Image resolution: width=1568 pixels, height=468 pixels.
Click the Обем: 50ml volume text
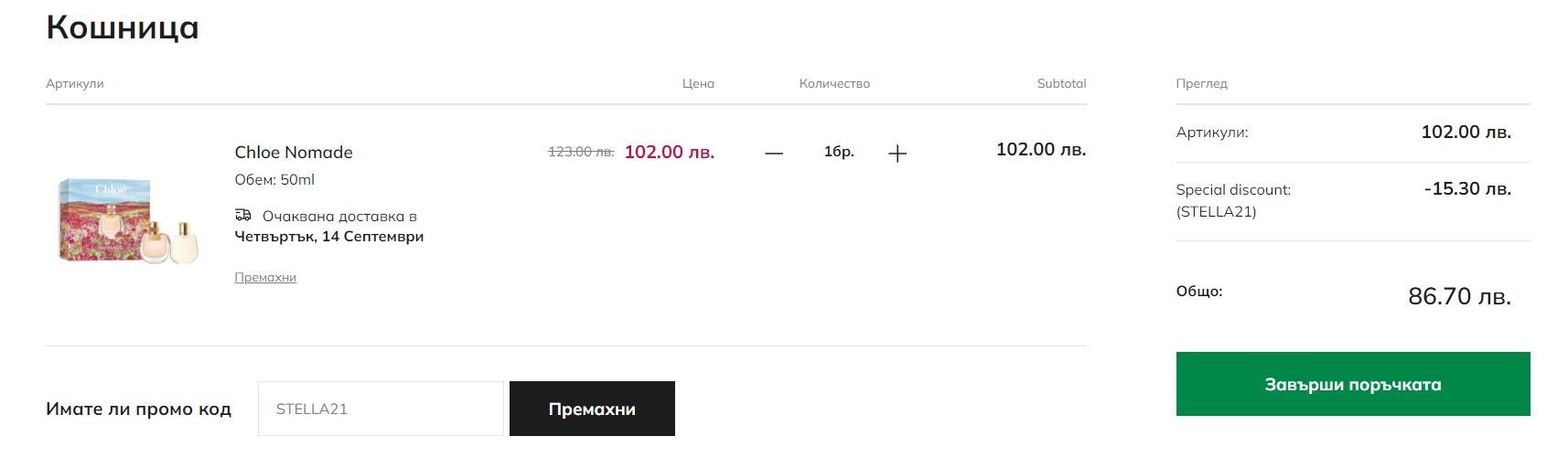pyautogui.click(x=274, y=180)
